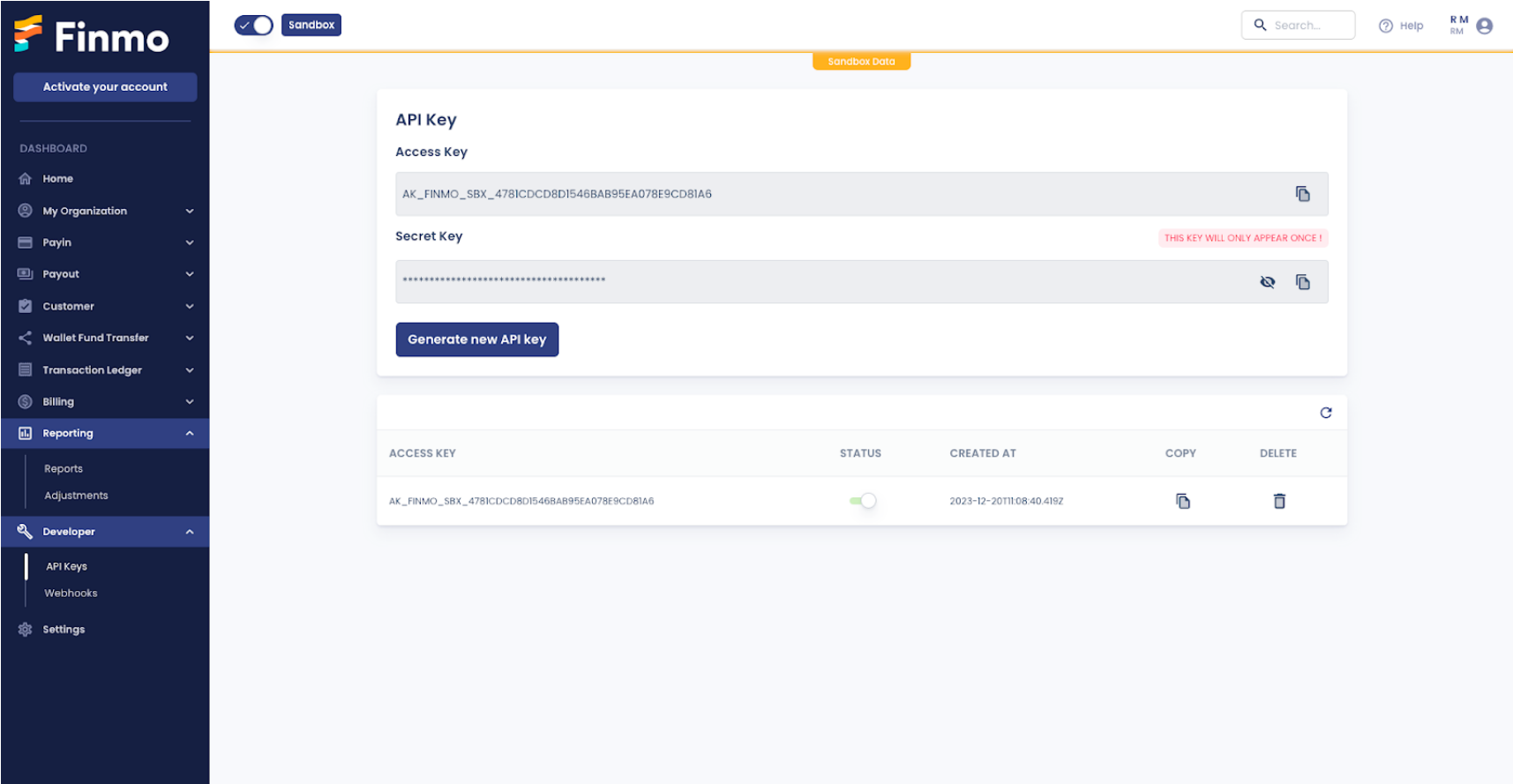Toggle Sandbox mode switch
The image size is (1513, 784).
point(254,26)
